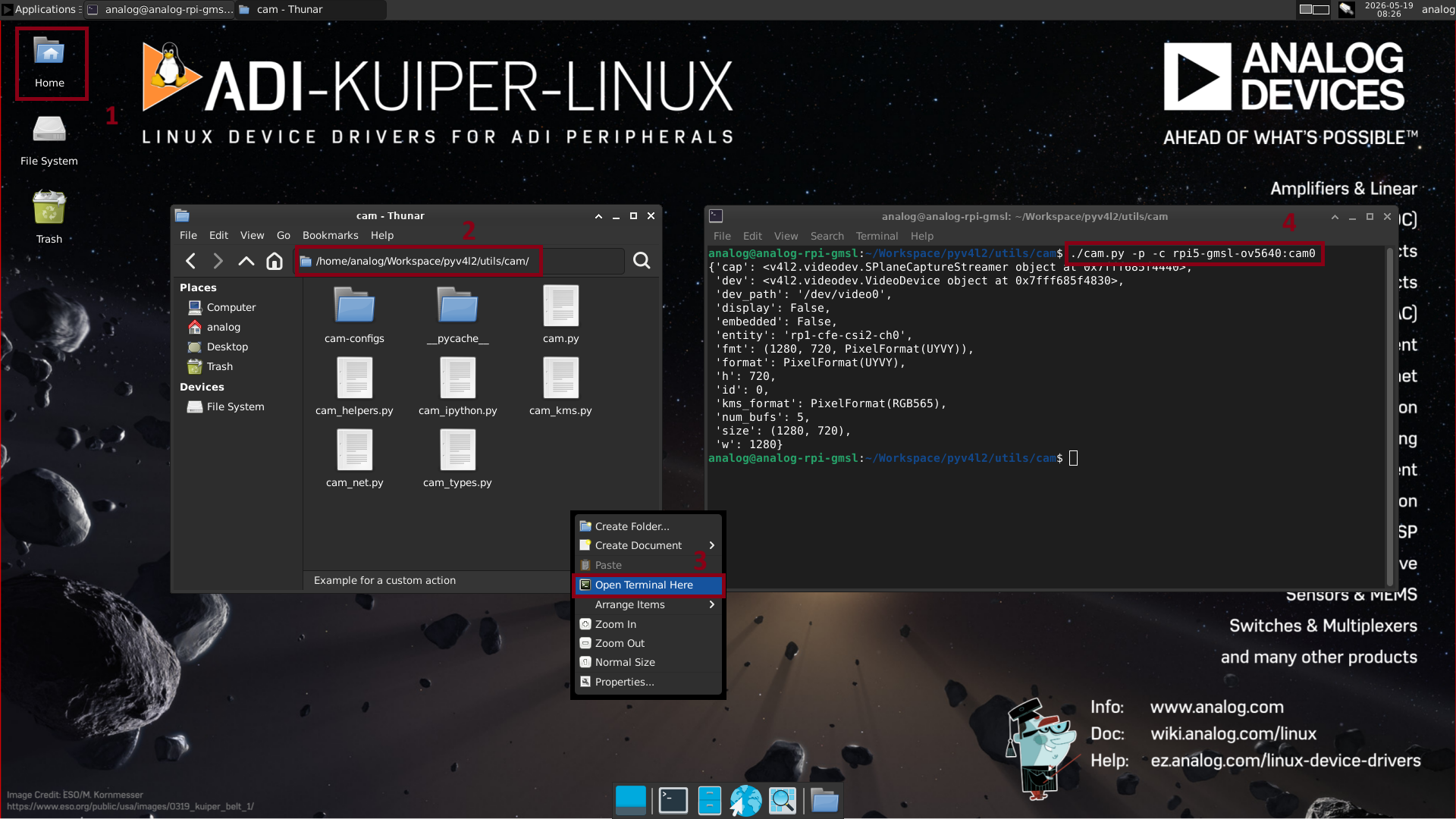Open Thunar File menu
The width and height of the screenshot is (1456, 819).
click(188, 235)
